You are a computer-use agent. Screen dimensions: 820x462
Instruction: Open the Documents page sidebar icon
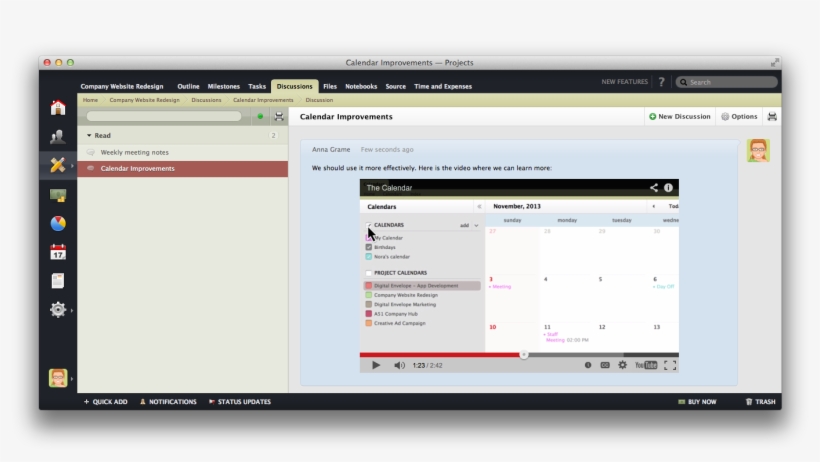tap(58, 281)
